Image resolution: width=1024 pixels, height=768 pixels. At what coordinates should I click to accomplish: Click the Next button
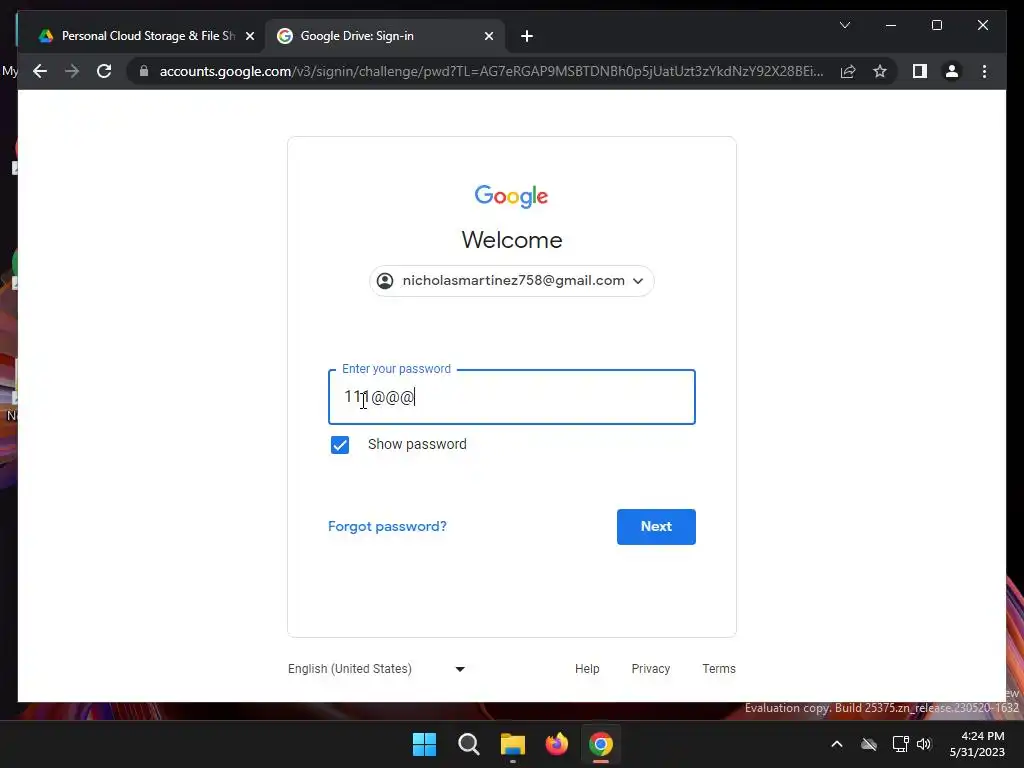tap(656, 526)
